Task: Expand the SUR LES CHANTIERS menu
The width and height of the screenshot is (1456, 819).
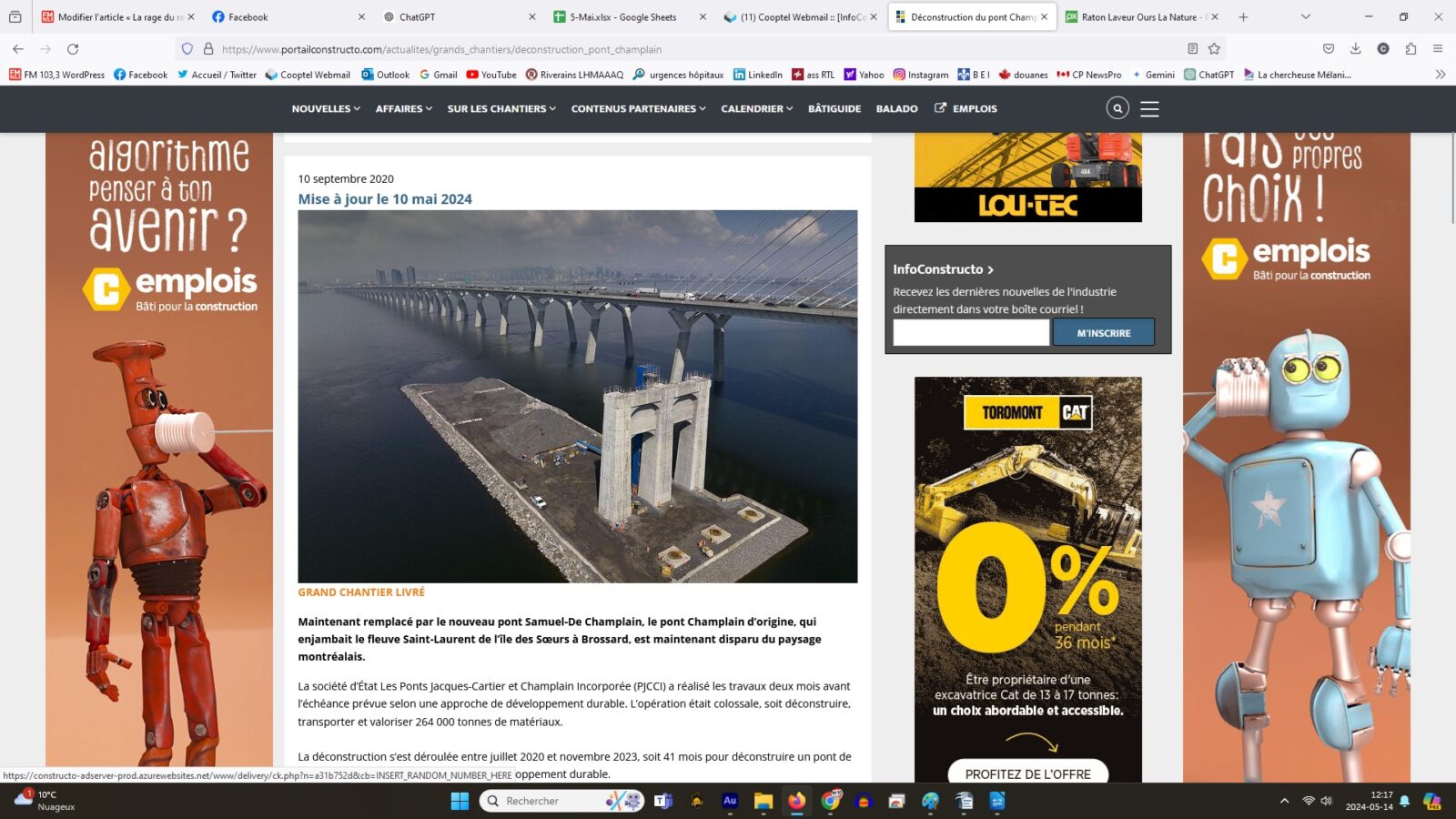Action: pyautogui.click(x=499, y=108)
